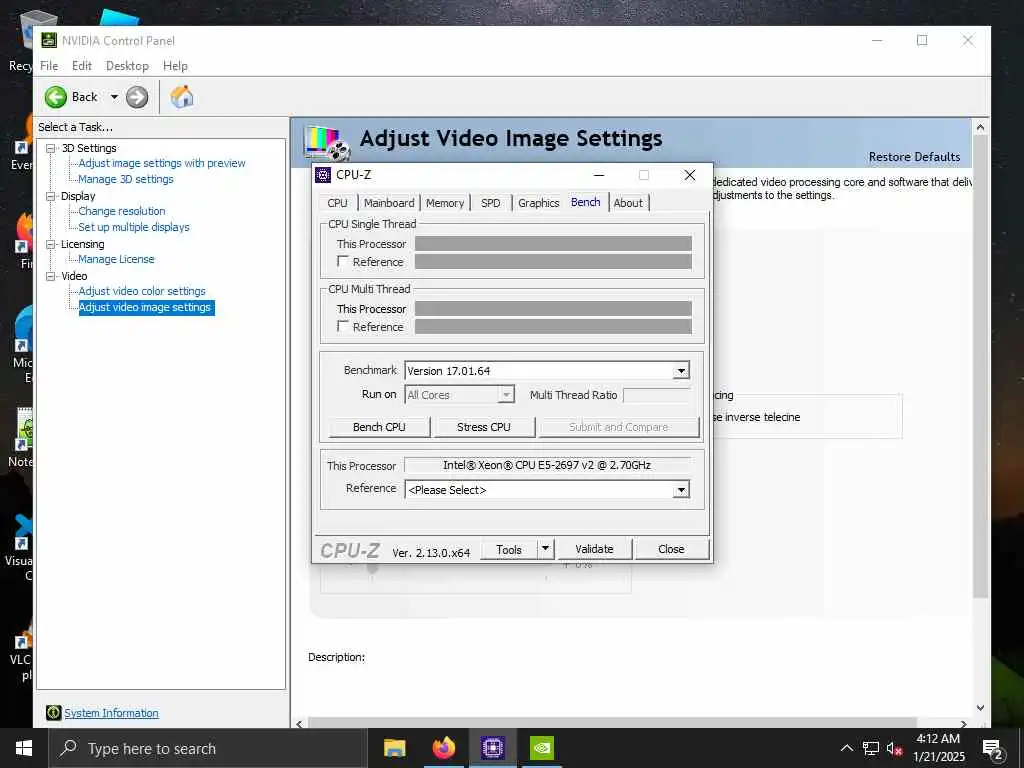Image resolution: width=1024 pixels, height=768 pixels.
Task: Click the Tools button in CPU-Z
Action: click(509, 550)
